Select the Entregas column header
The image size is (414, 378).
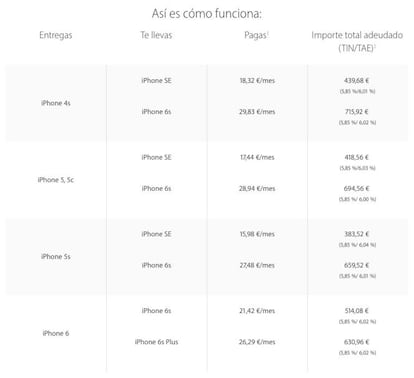point(56,35)
